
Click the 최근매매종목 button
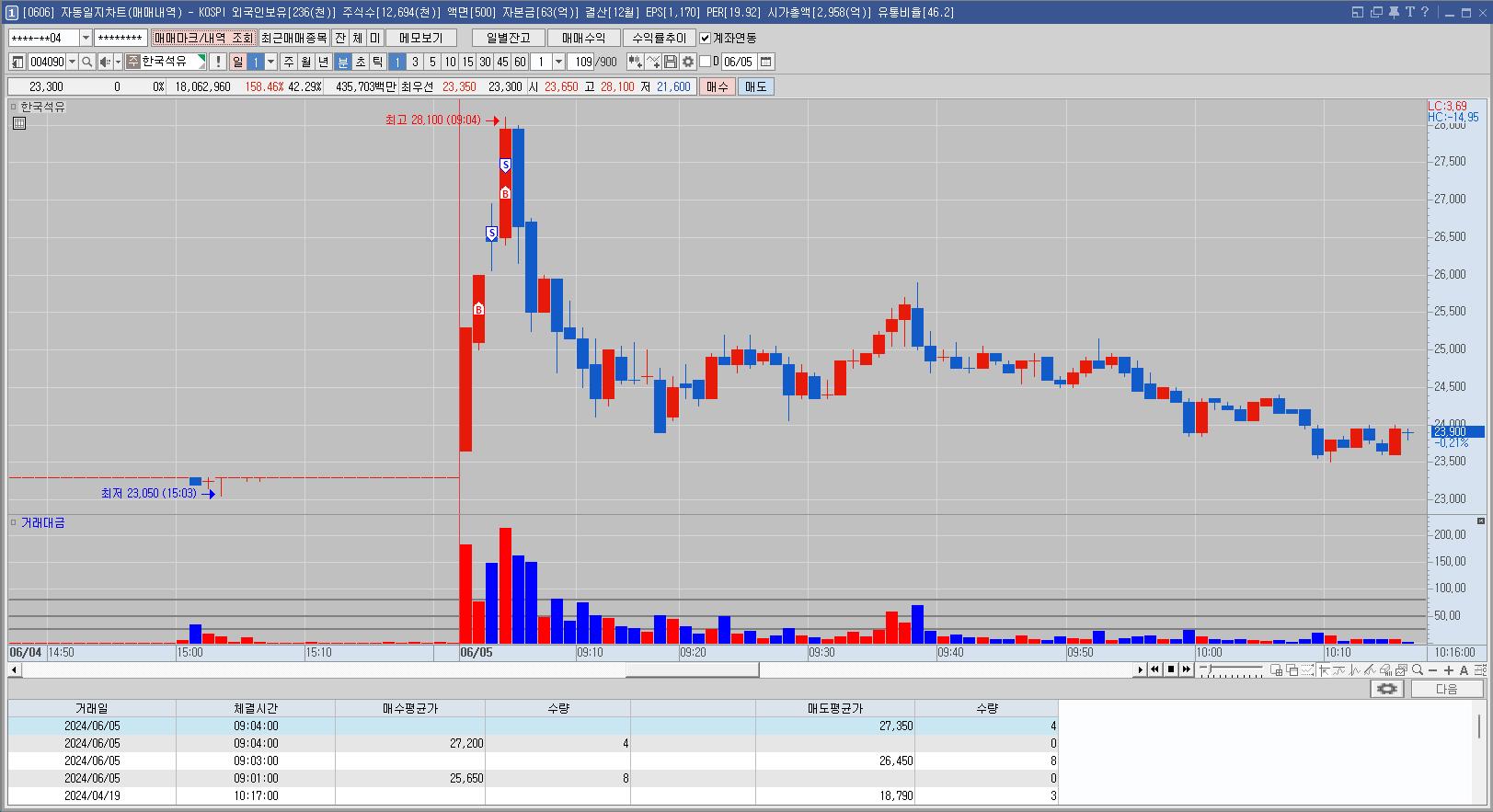[293, 38]
